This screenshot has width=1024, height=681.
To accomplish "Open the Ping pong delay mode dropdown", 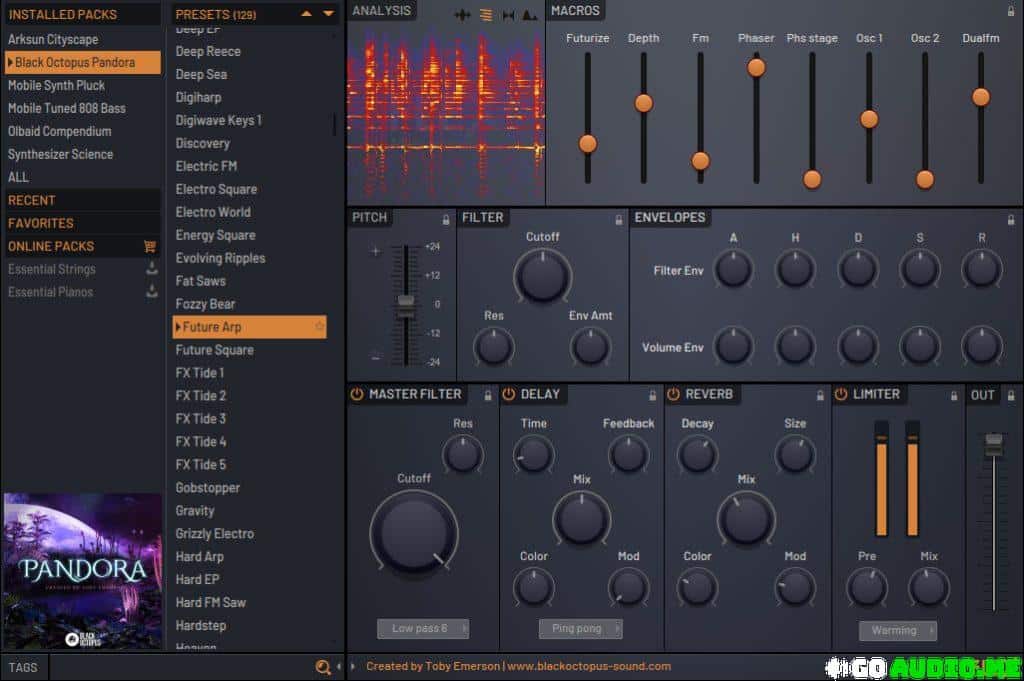I will pos(580,628).
